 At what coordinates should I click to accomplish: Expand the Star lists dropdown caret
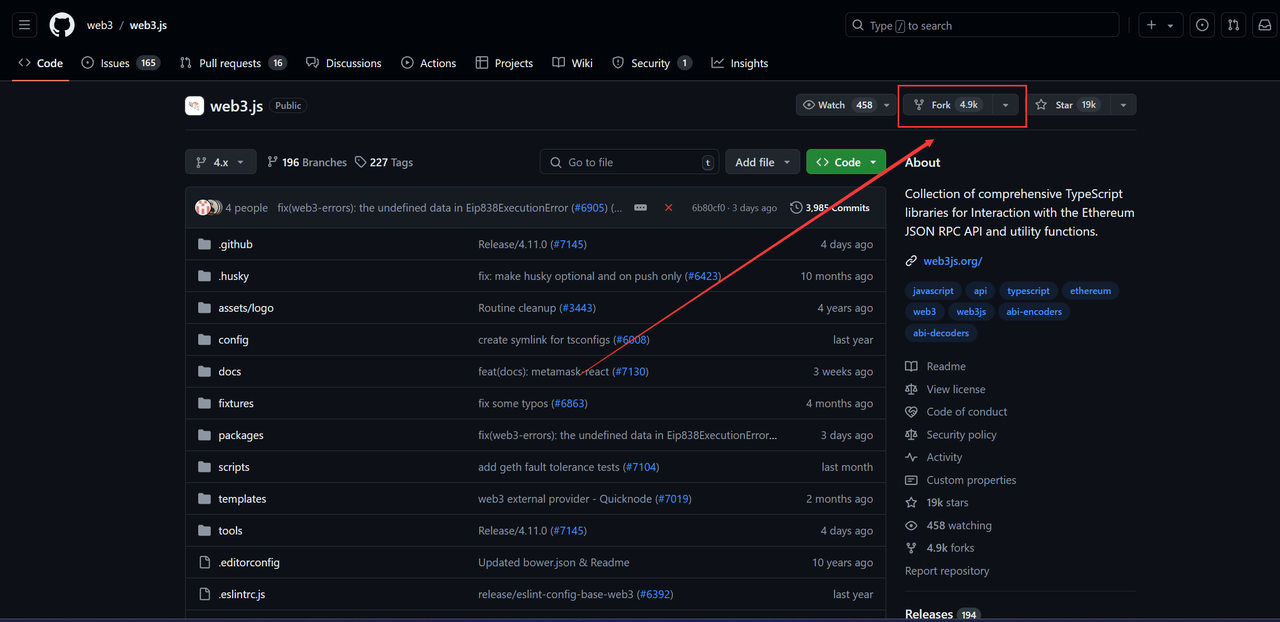coord(1123,105)
